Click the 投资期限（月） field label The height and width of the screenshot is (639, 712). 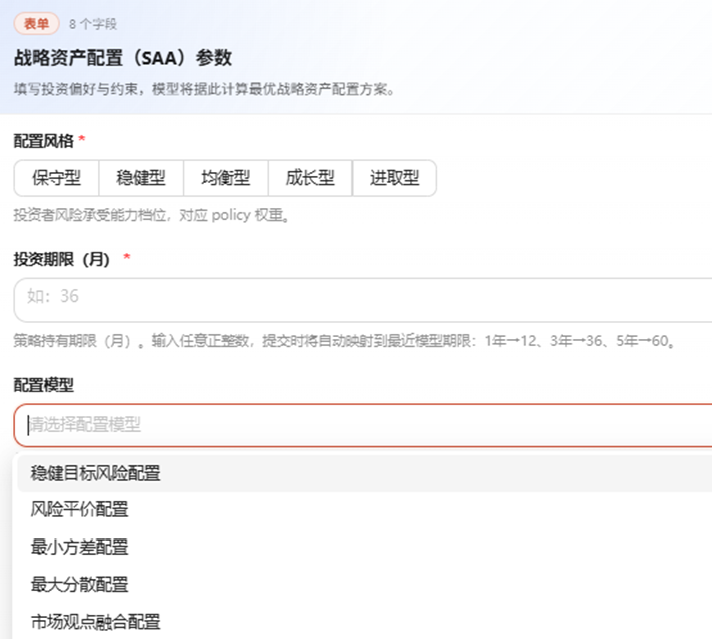pyautogui.click(x=62, y=259)
